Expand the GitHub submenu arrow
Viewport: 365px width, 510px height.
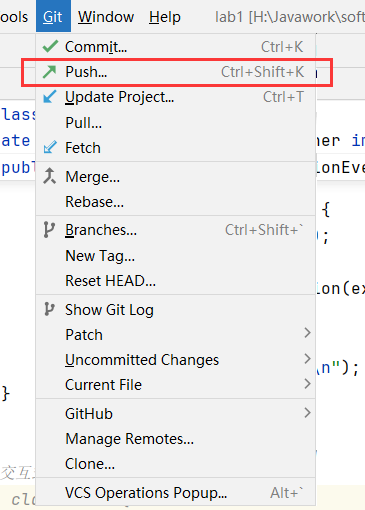click(307, 413)
